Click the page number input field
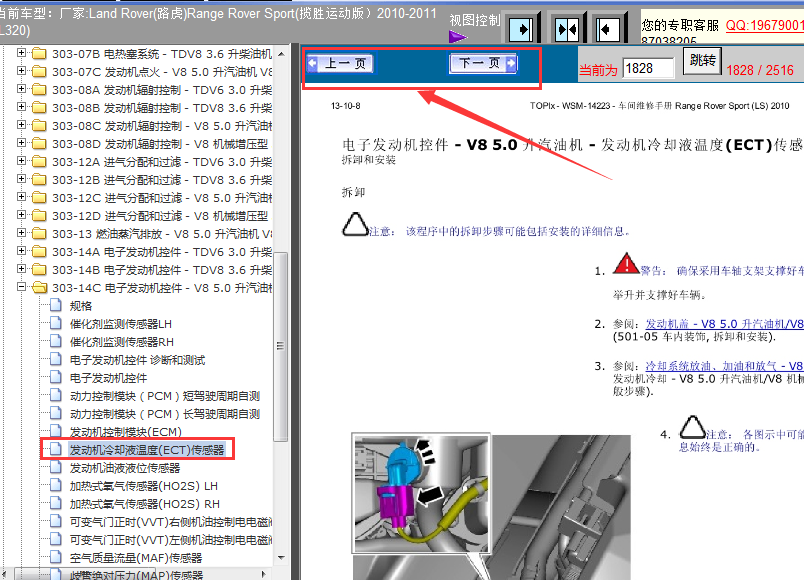 tap(648, 68)
